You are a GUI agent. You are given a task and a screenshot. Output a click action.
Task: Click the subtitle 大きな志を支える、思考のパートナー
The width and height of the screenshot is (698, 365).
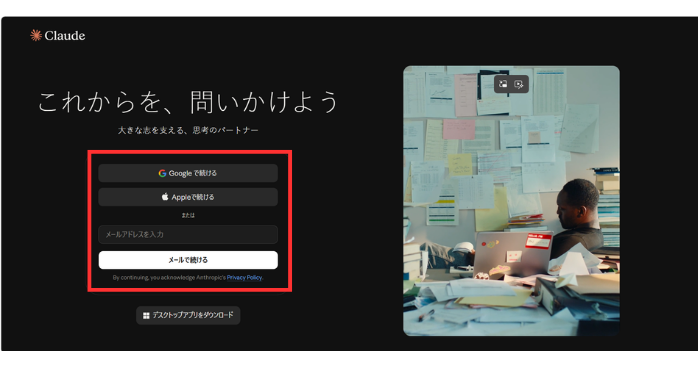pyautogui.click(x=188, y=130)
